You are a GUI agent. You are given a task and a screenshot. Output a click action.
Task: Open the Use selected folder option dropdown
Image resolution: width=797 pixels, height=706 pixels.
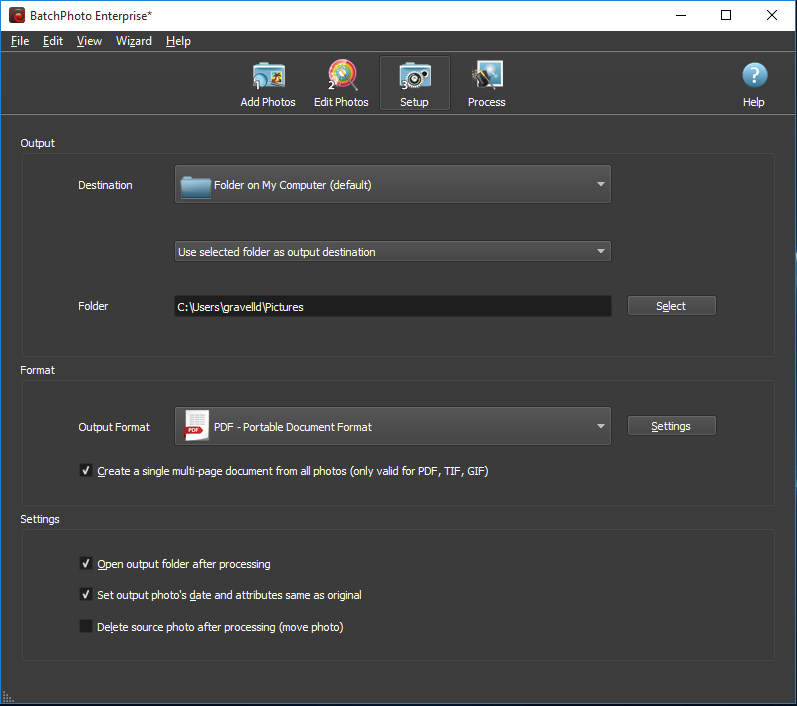(393, 252)
